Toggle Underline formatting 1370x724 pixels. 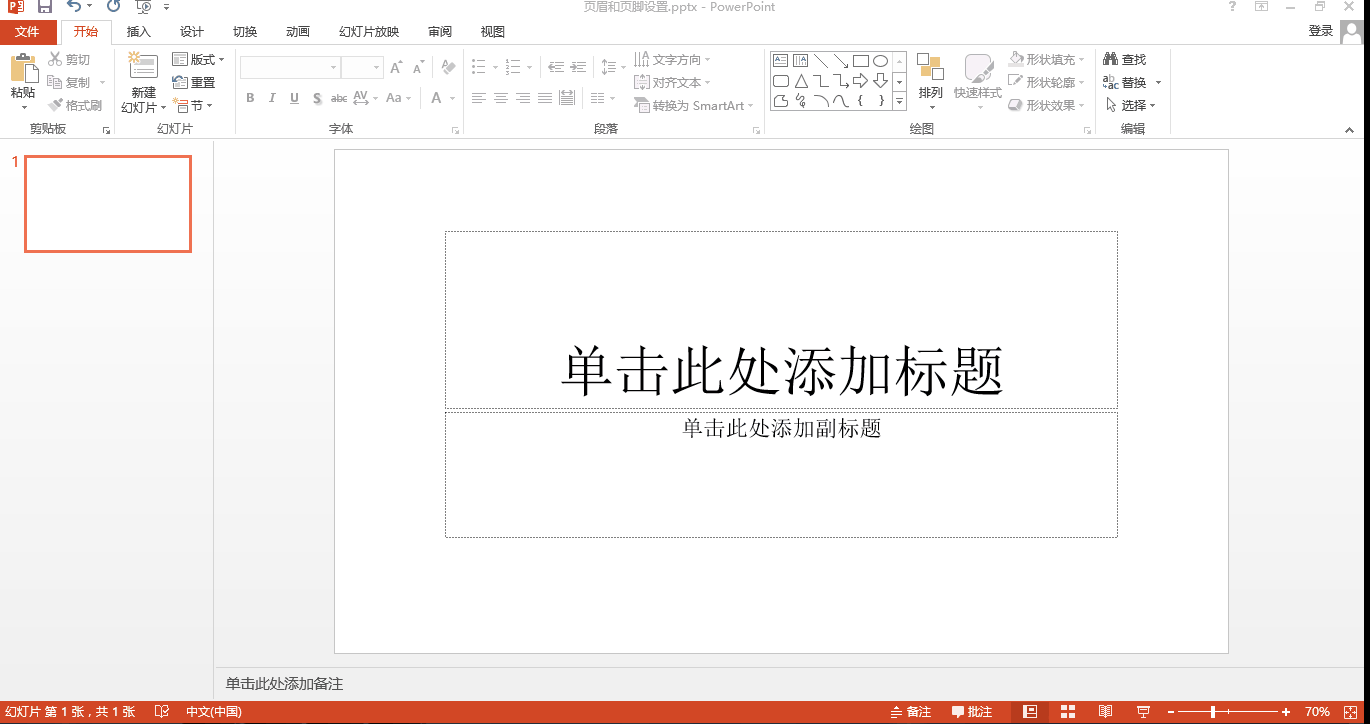[294, 98]
